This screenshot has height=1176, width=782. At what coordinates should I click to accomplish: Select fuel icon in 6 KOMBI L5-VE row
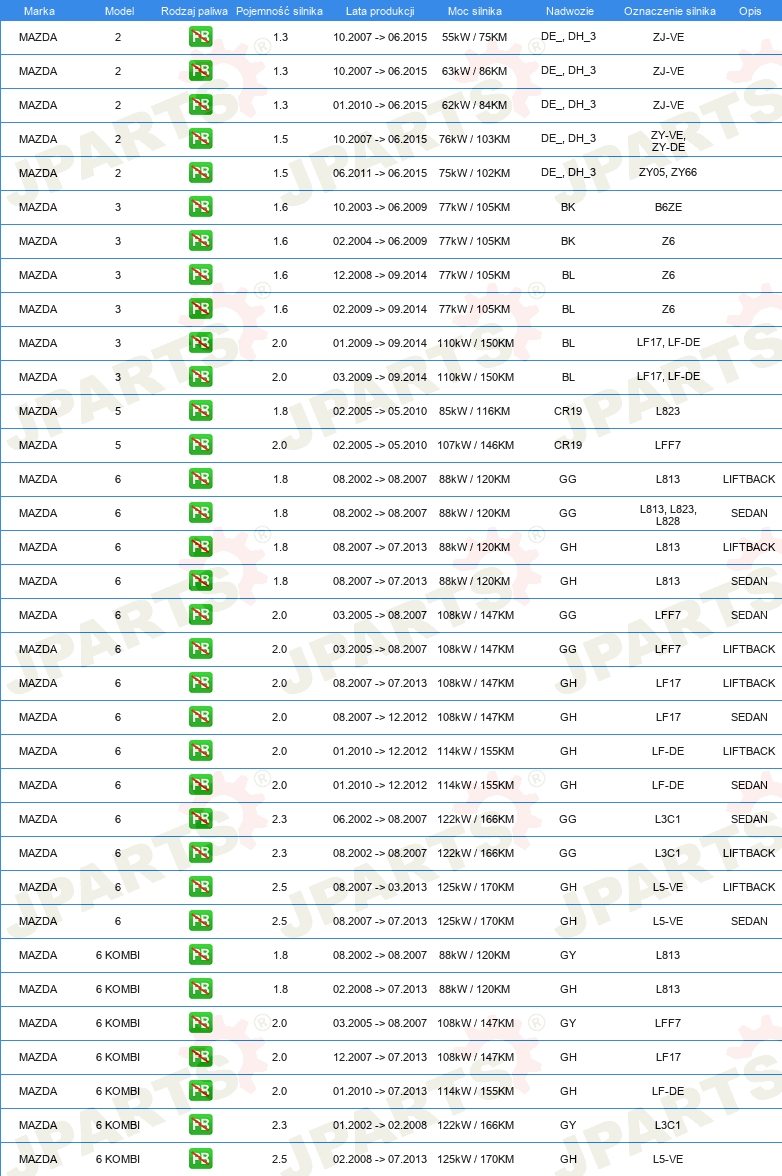pos(200,1159)
